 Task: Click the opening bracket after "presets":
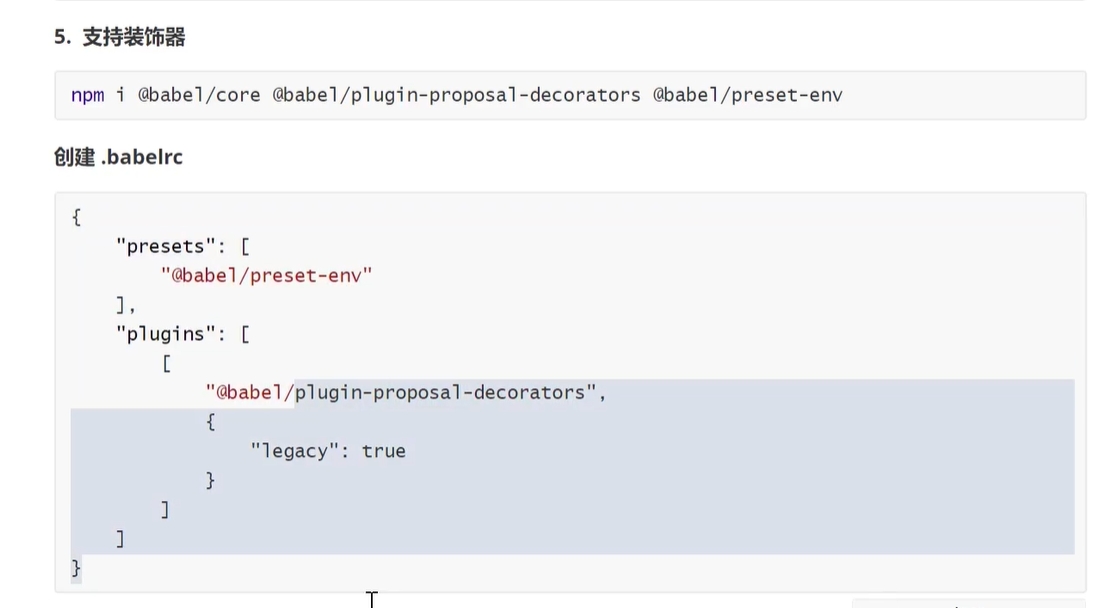tap(244, 246)
